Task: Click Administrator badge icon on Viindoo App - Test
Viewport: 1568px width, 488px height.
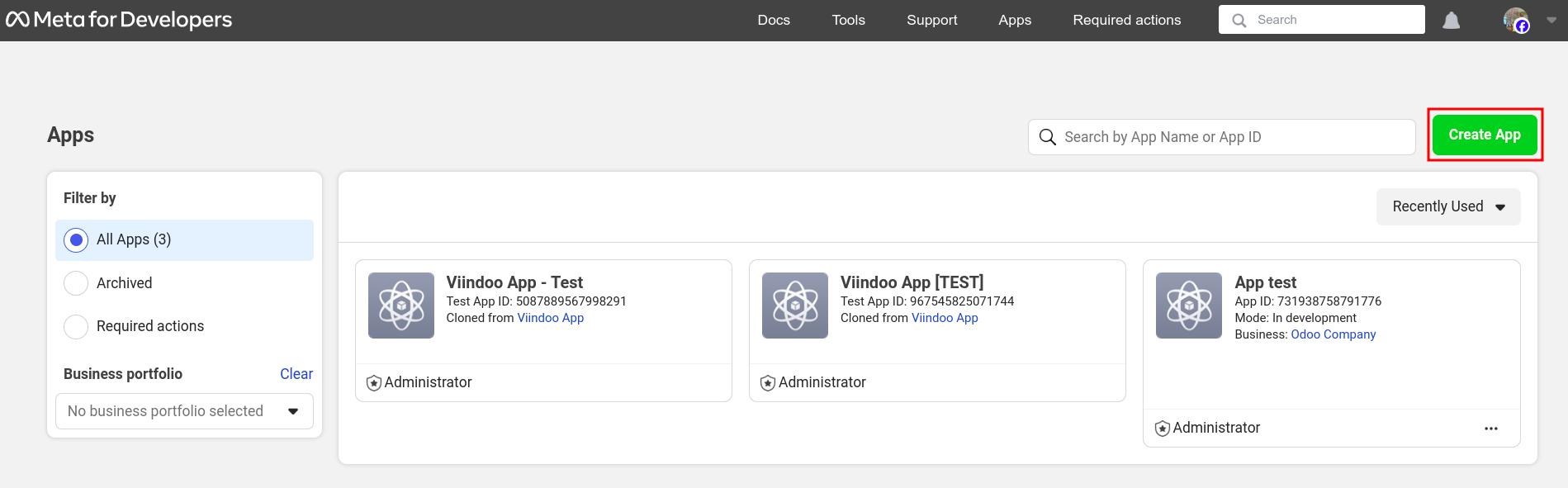Action: (373, 383)
